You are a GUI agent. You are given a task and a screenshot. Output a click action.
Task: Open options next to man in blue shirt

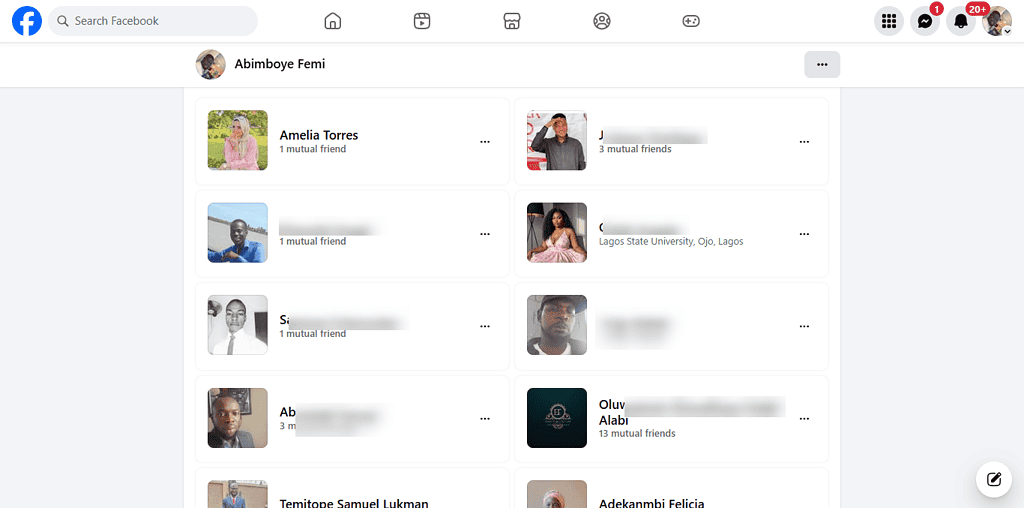click(485, 234)
